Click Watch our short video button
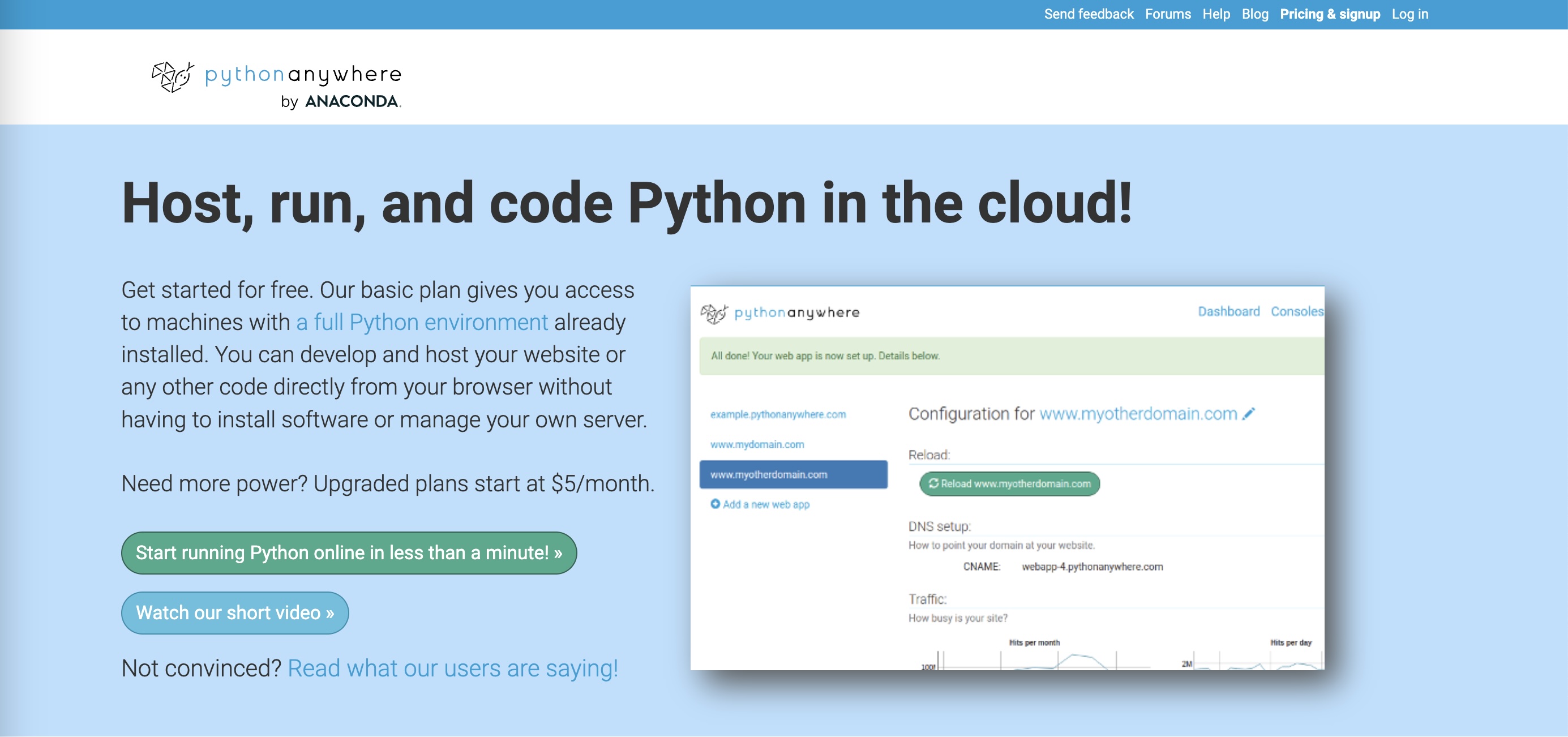 tap(235, 612)
